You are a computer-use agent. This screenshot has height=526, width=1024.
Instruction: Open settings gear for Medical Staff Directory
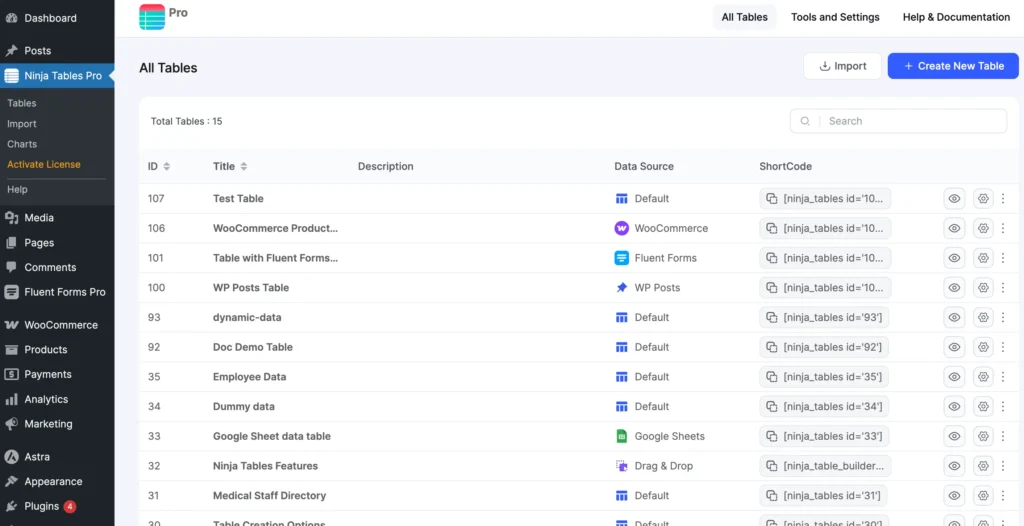pyautogui.click(x=983, y=495)
